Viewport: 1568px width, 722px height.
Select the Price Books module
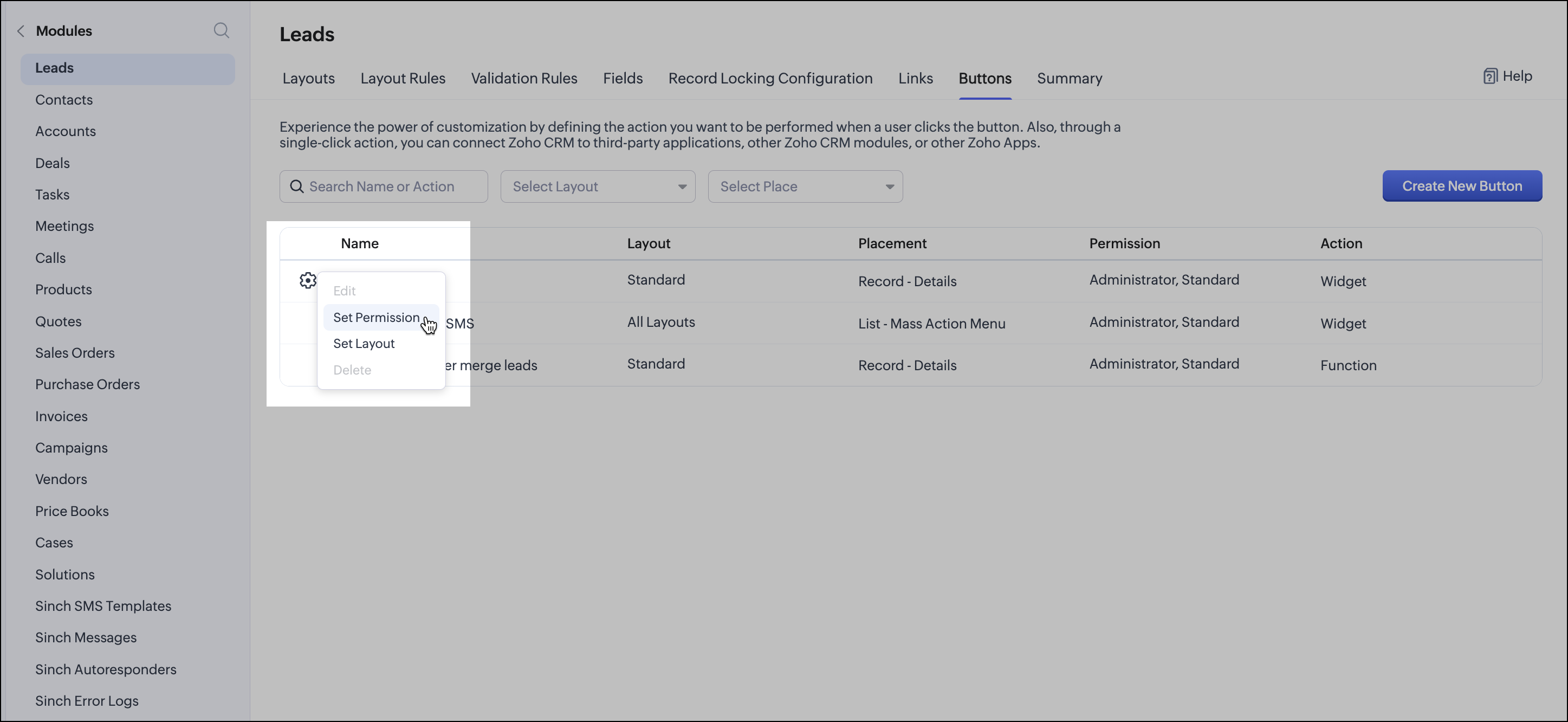click(x=72, y=511)
